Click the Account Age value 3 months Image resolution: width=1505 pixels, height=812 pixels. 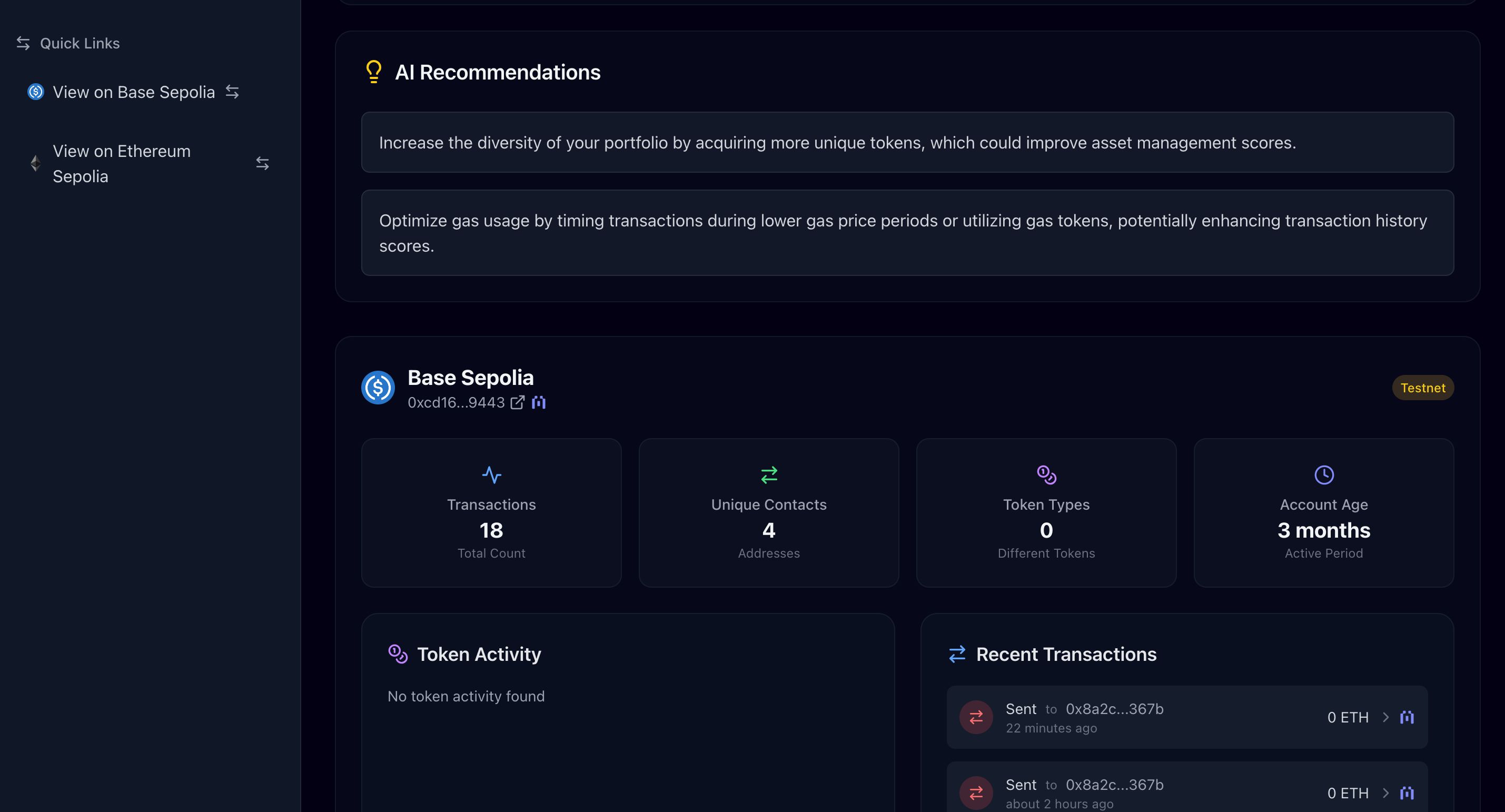coord(1324,530)
